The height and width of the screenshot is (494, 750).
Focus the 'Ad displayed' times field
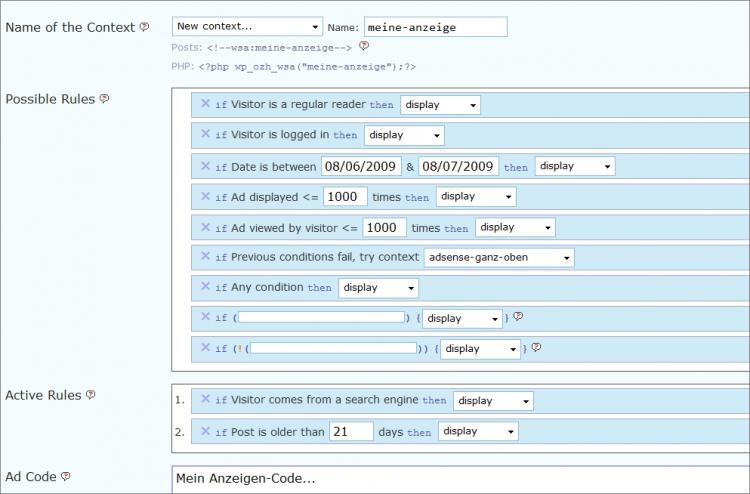pos(346,197)
